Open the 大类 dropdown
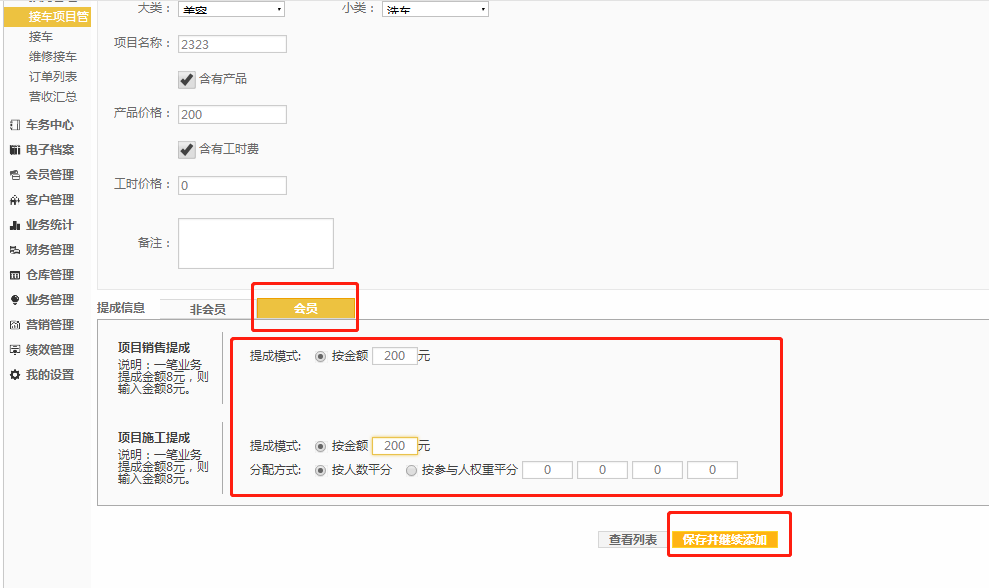 tap(231, 9)
